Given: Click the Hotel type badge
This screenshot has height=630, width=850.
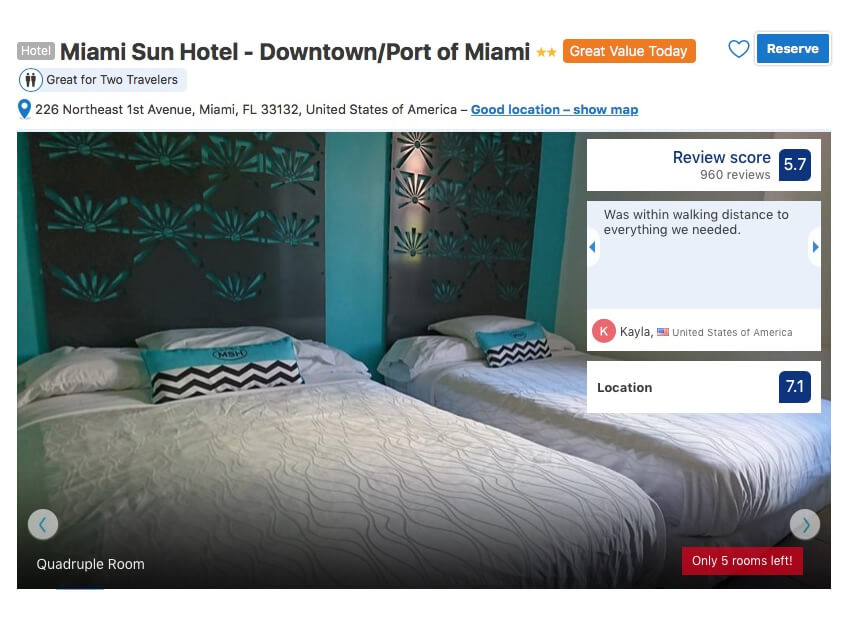Looking at the screenshot, I should (x=36, y=51).
